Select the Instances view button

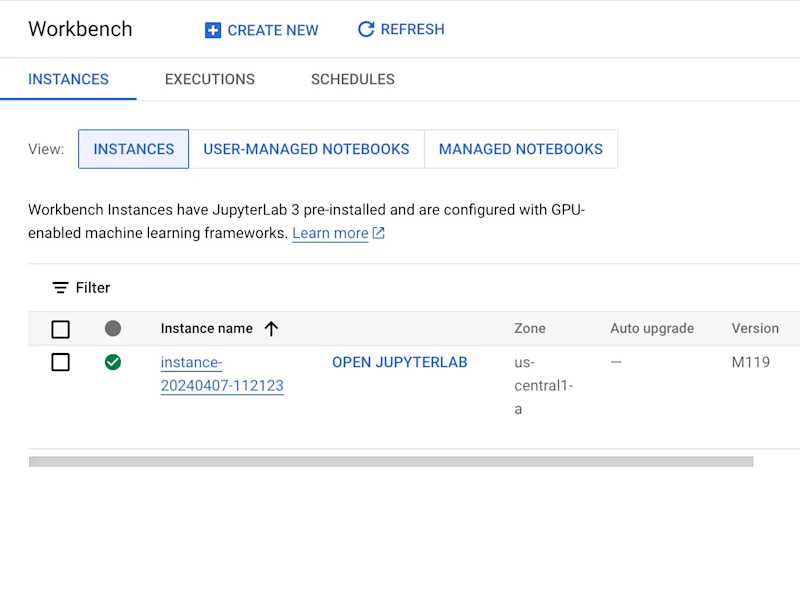(x=134, y=149)
